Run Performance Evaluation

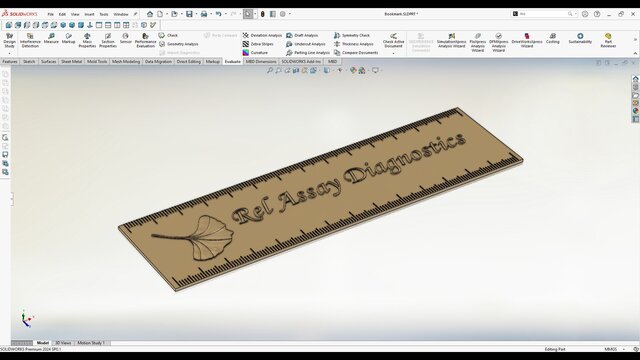click(146, 40)
